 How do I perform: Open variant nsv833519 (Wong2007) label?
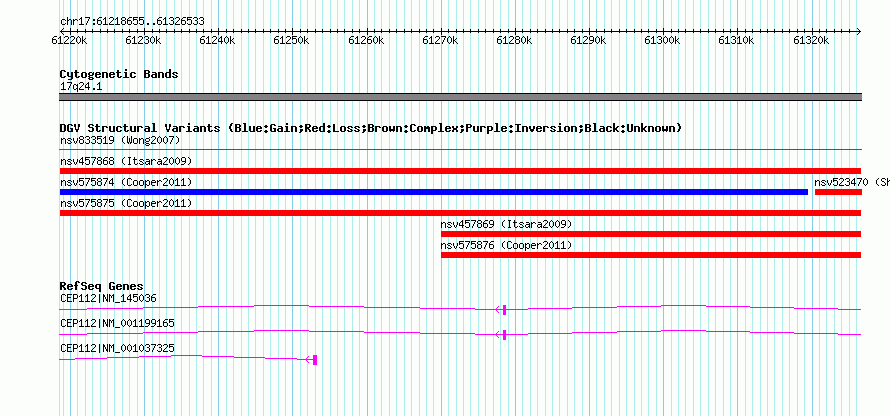coord(120,140)
